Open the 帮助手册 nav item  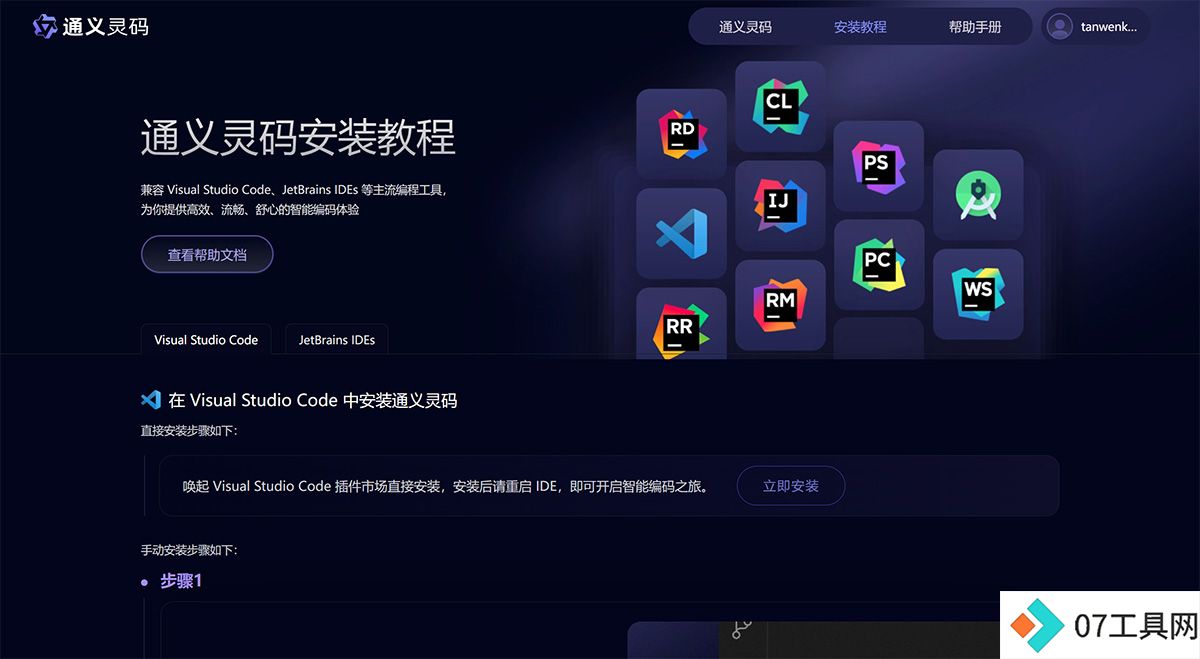(975, 27)
